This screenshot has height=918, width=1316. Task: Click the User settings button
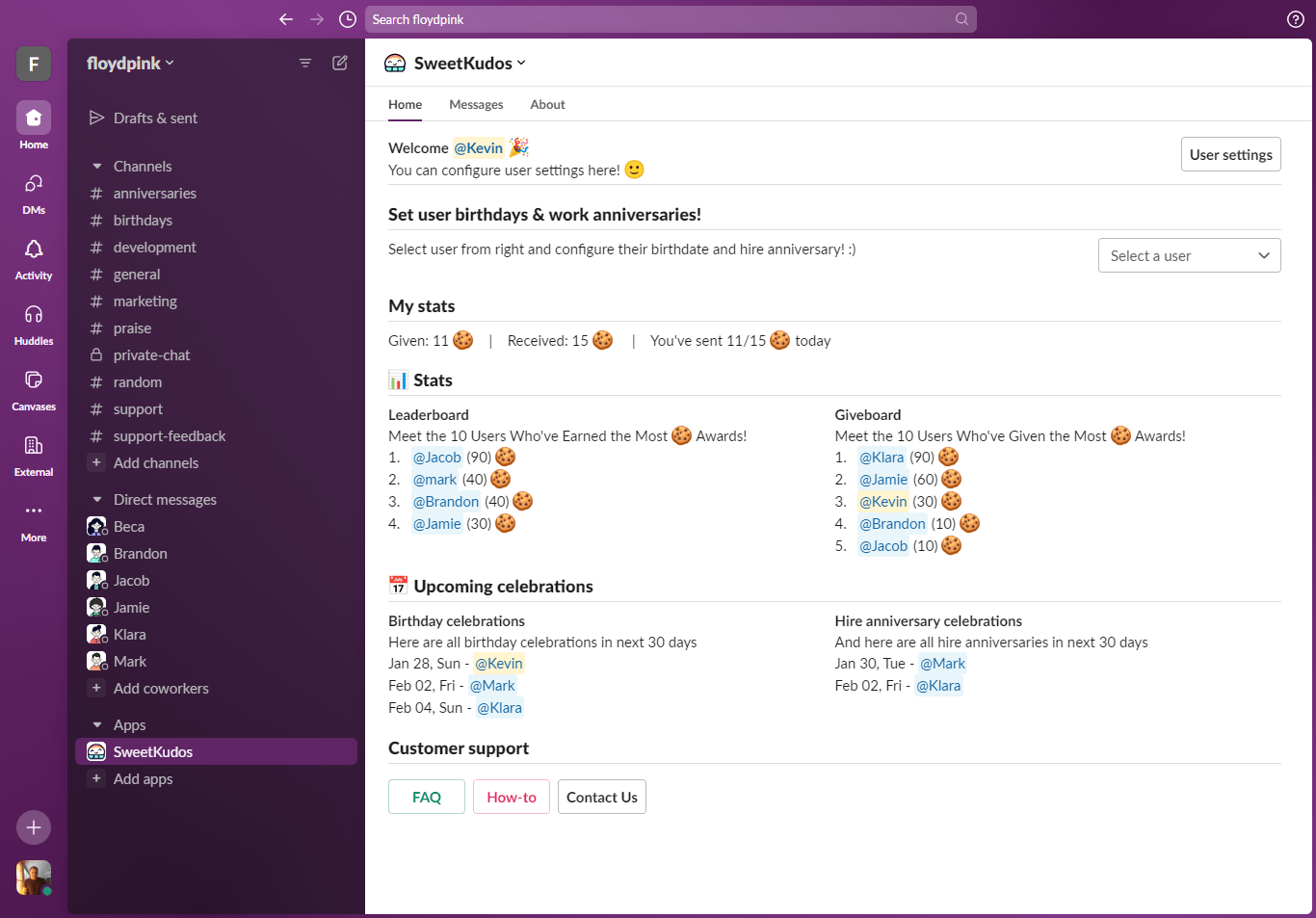coord(1230,154)
